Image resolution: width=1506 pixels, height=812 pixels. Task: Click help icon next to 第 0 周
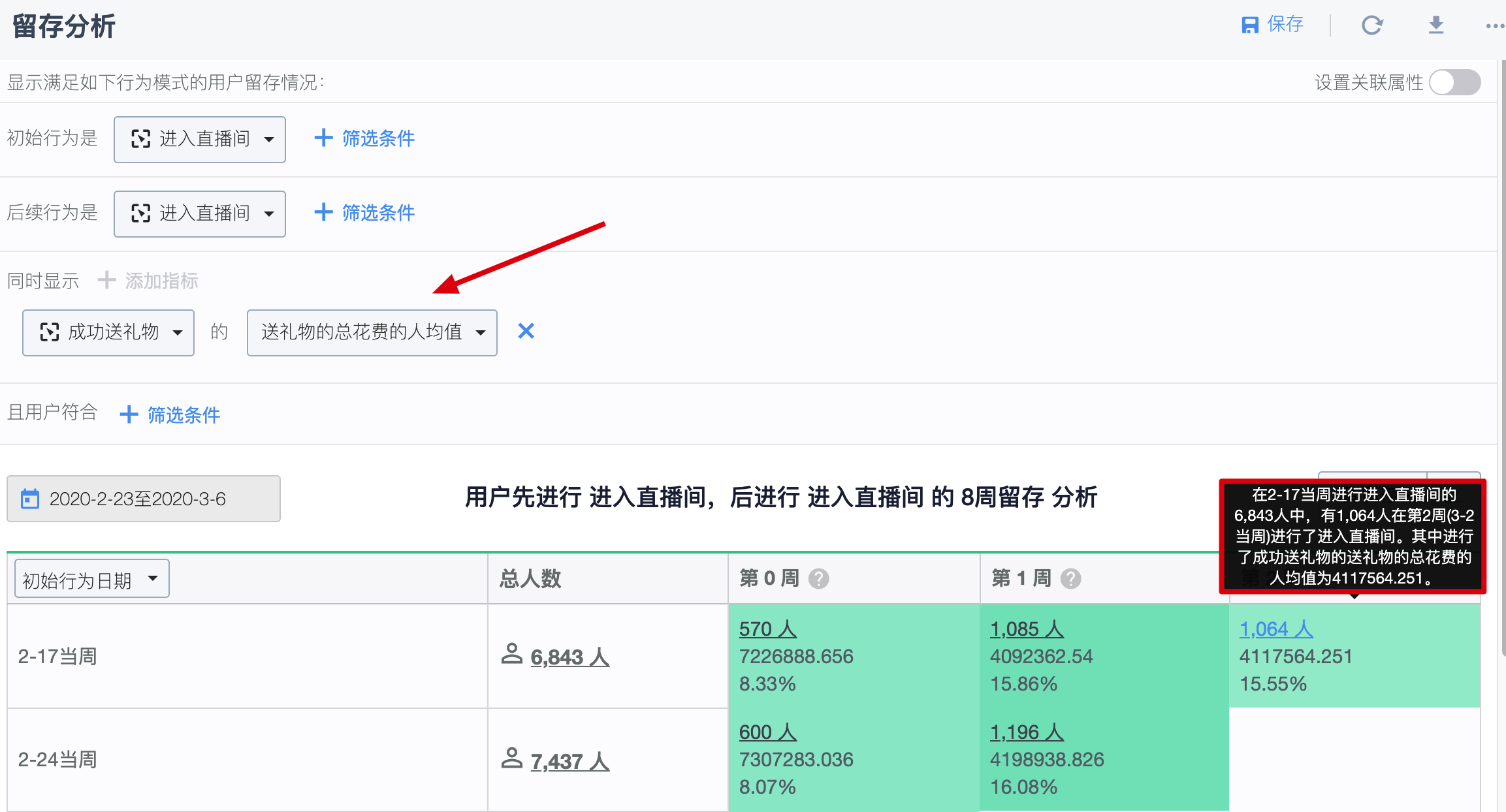[x=818, y=578]
